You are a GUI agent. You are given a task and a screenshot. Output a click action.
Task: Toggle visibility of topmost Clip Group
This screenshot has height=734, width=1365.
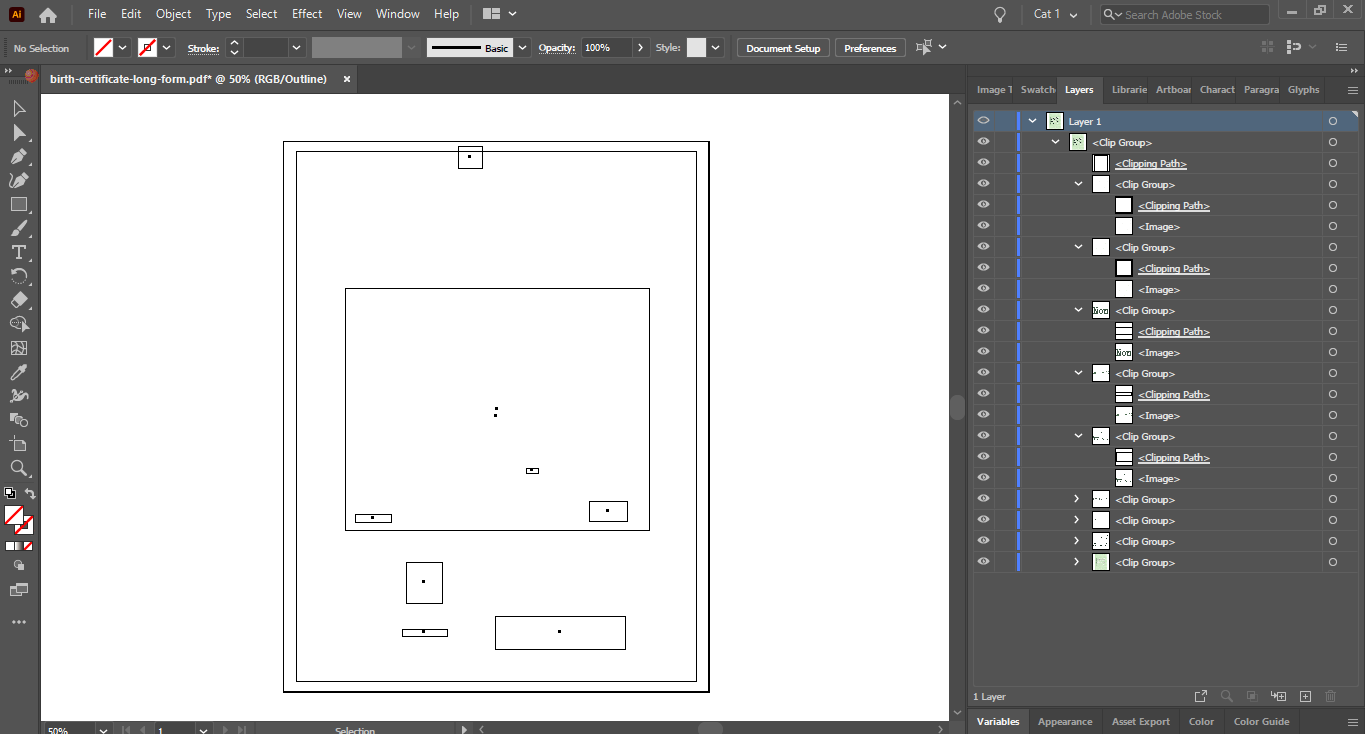pos(983,142)
